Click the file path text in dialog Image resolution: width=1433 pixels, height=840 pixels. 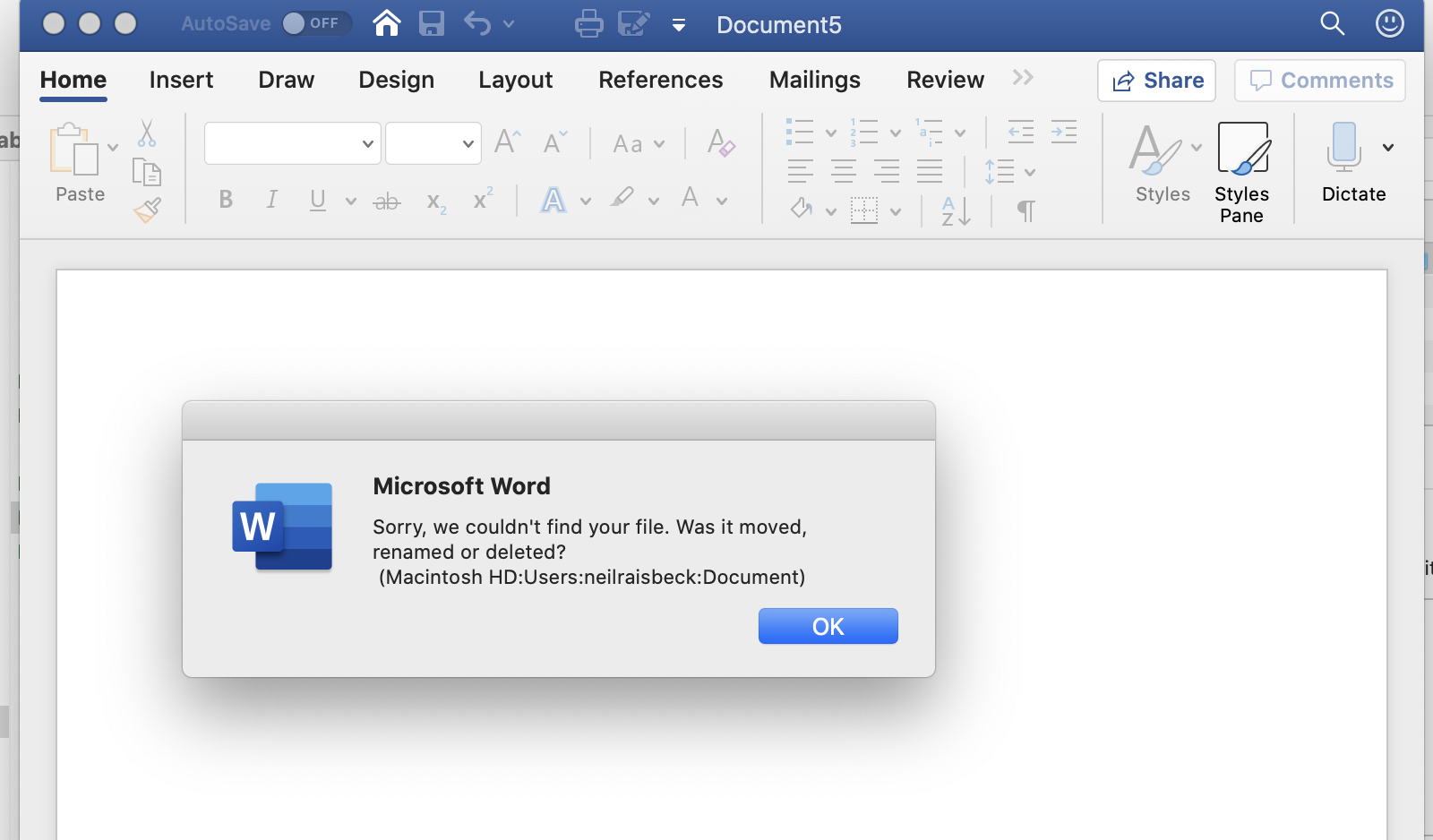point(592,577)
